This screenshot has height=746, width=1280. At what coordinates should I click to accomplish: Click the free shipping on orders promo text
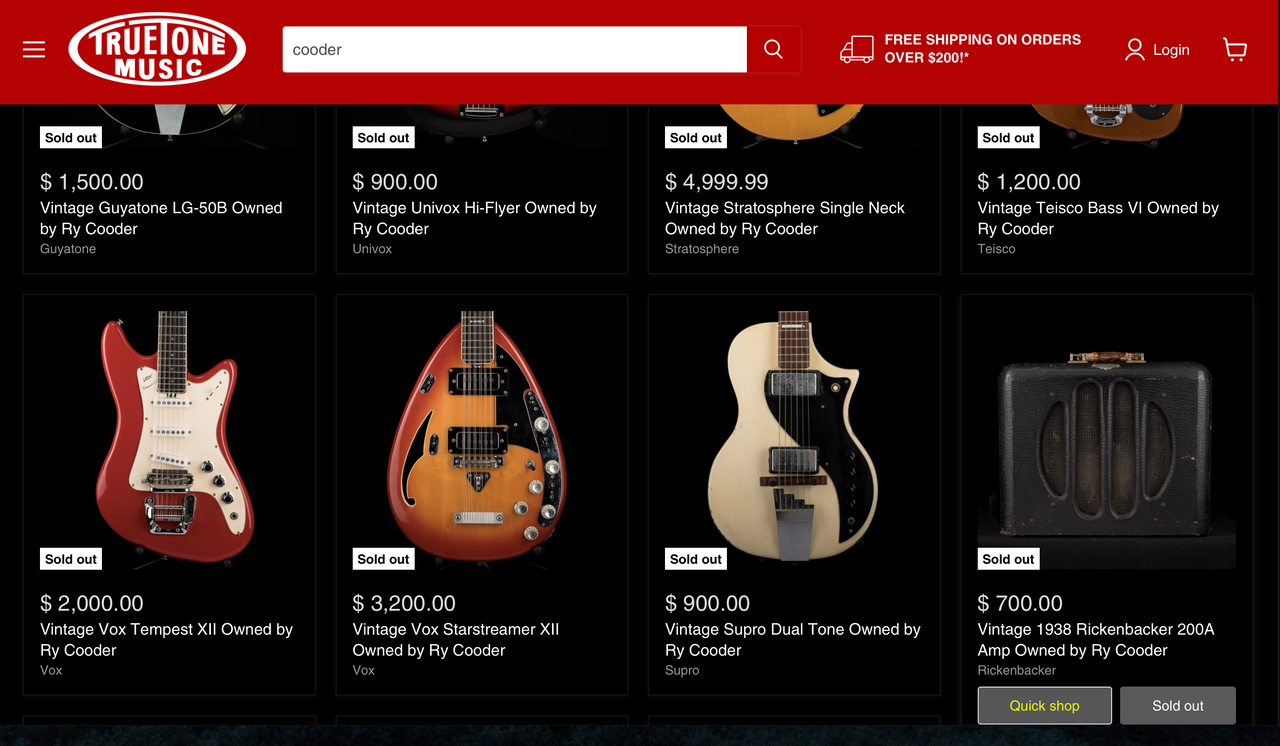click(x=982, y=49)
